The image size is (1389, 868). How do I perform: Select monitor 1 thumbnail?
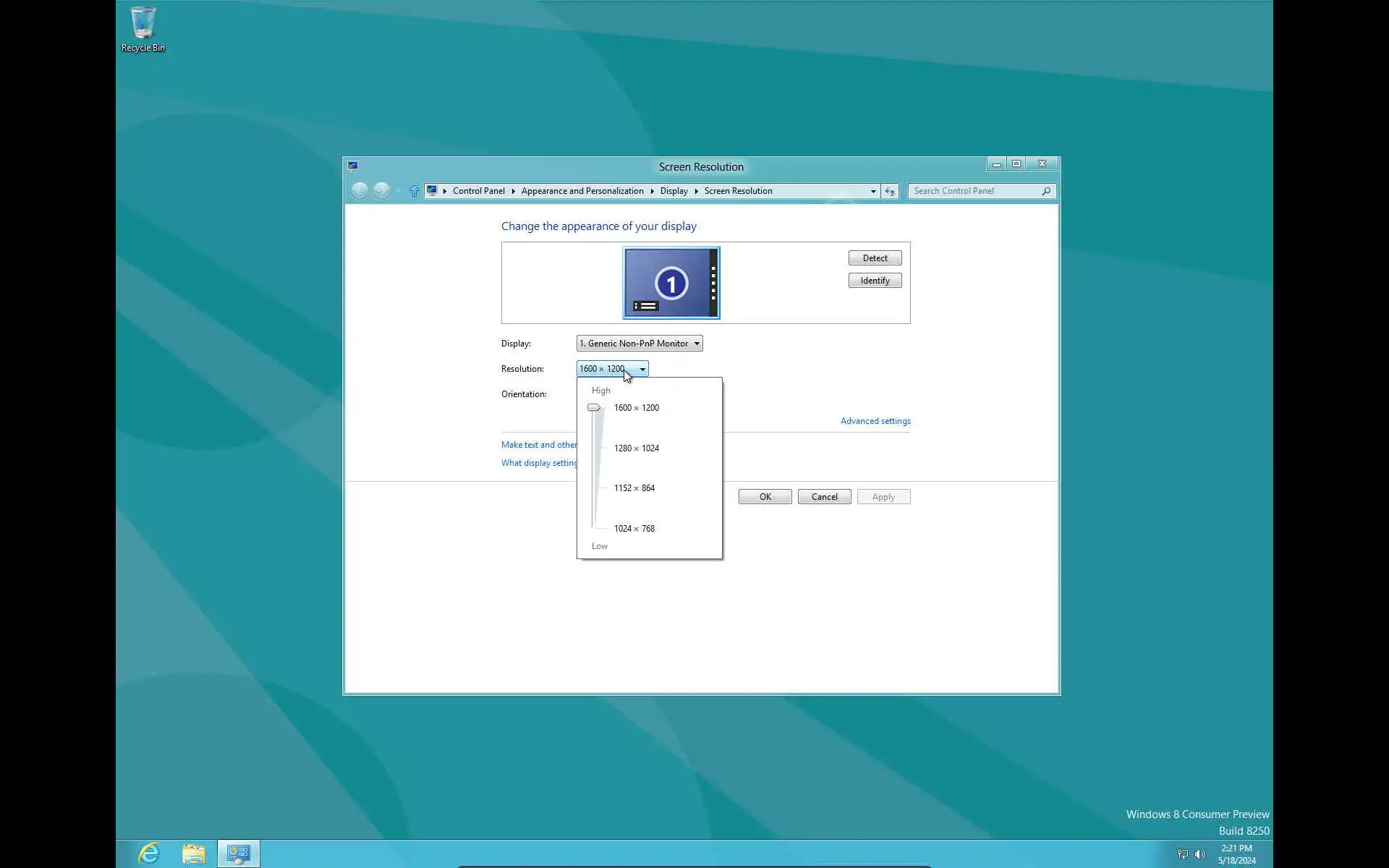coord(671,283)
